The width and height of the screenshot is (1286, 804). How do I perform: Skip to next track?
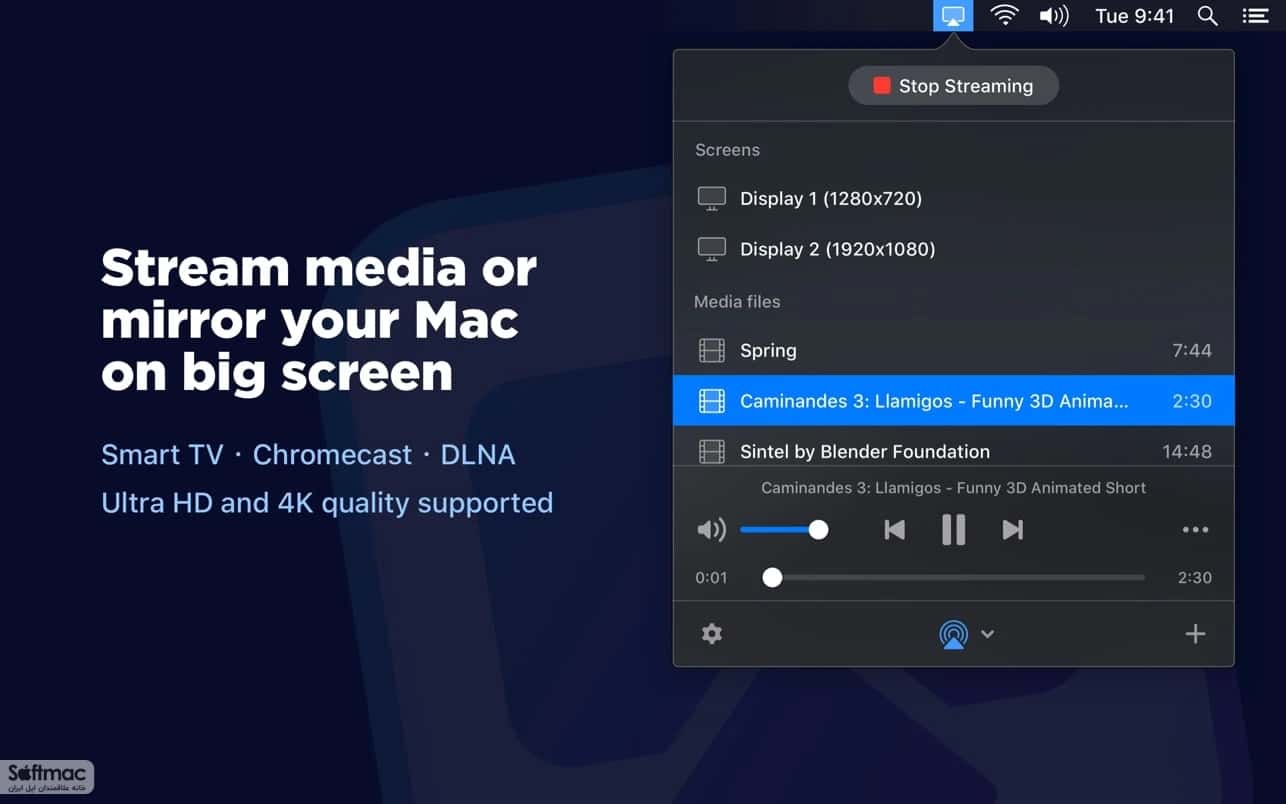click(1013, 530)
